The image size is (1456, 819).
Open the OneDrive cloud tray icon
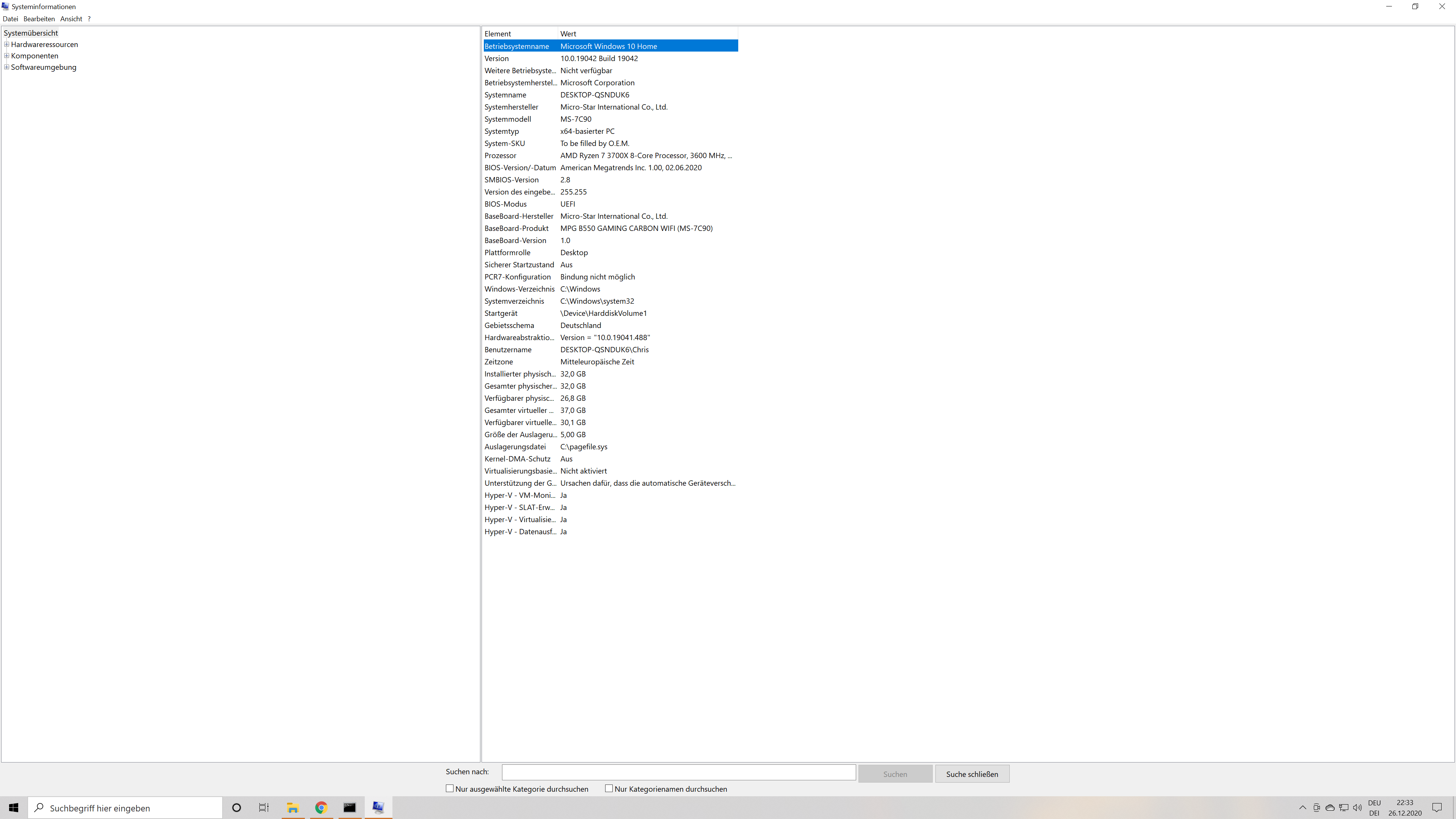[x=1330, y=808]
